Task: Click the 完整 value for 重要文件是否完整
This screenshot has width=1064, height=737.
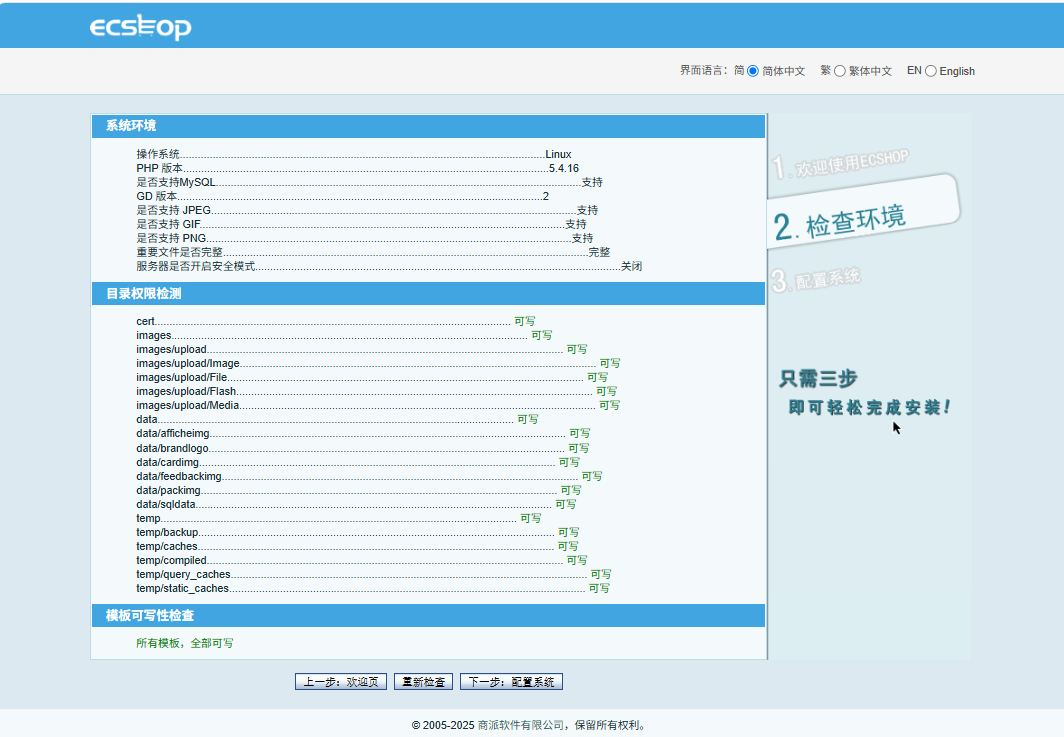Action: [x=599, y=252]
